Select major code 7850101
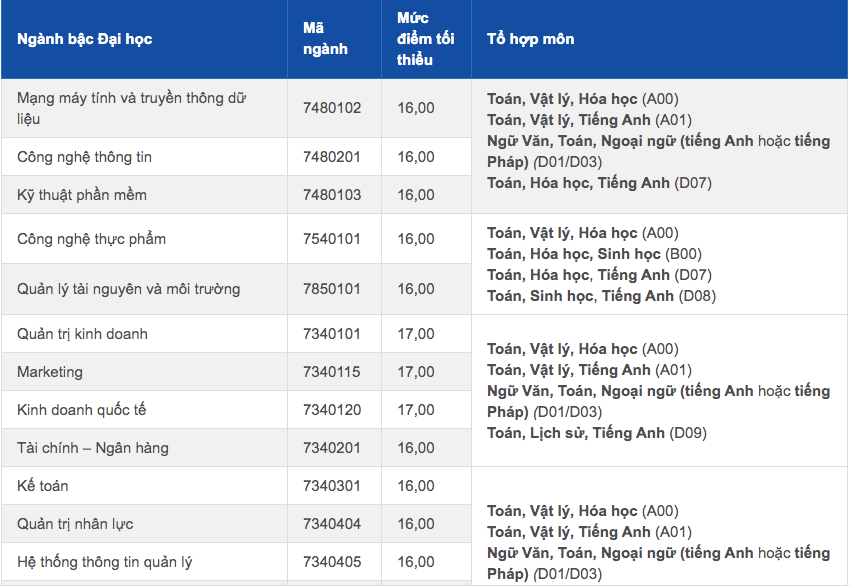This screenshot has height=586, width=849. coord(332,289)
